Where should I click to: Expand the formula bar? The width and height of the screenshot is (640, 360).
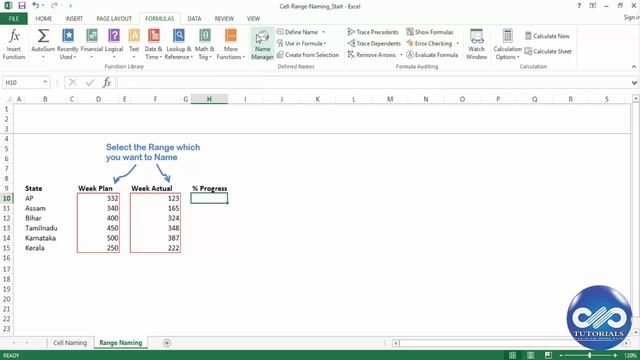click(634, 82)
